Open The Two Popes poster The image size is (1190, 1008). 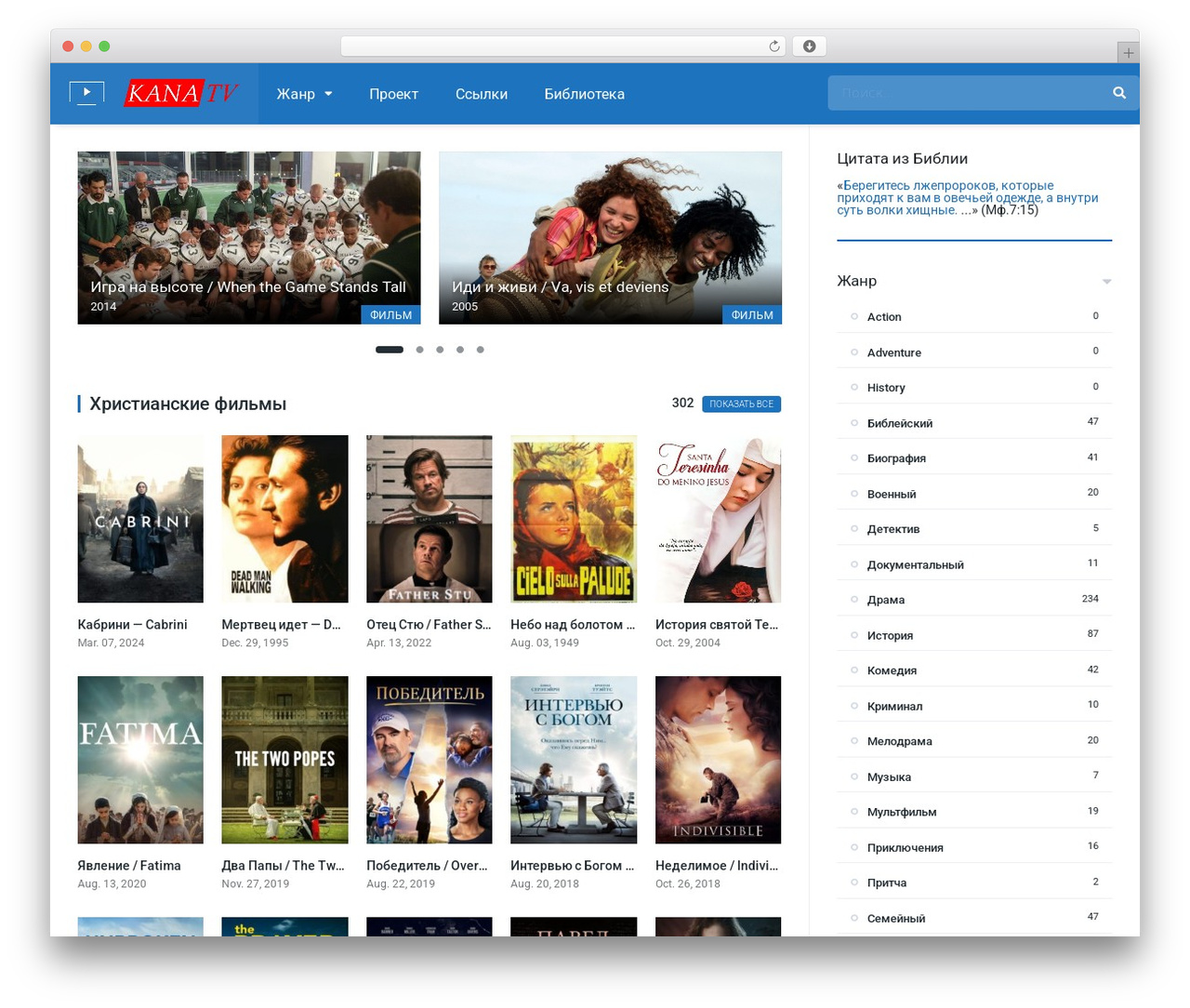pyautogui.click(x=284, y=760)
